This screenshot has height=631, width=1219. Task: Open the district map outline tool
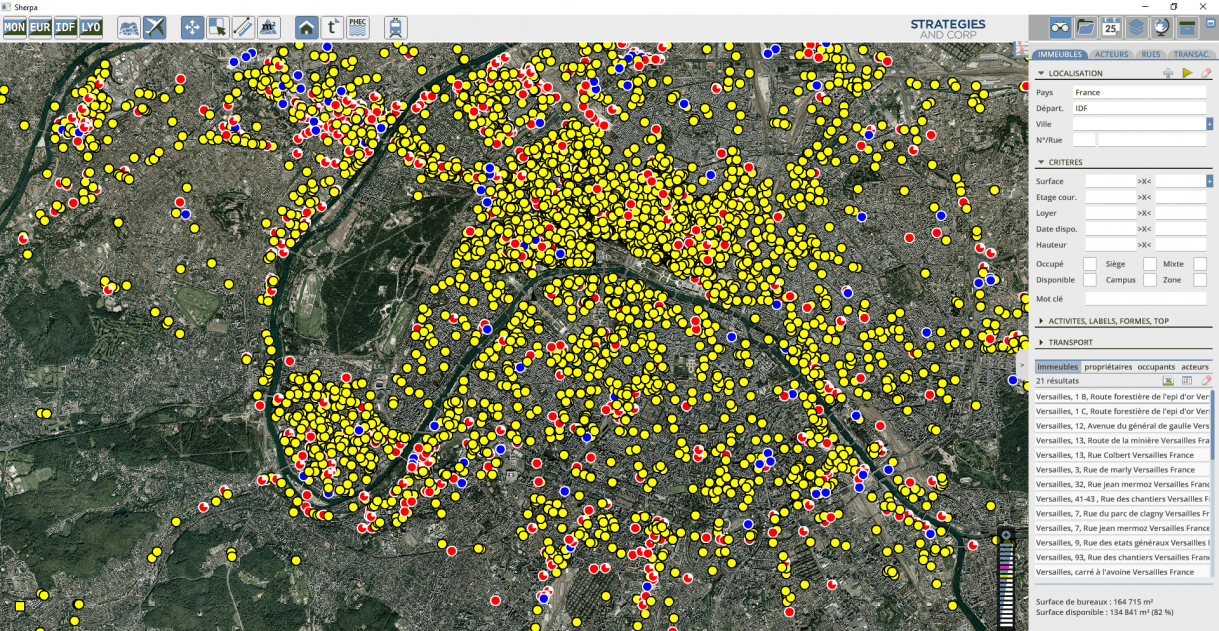click(129, 27)
